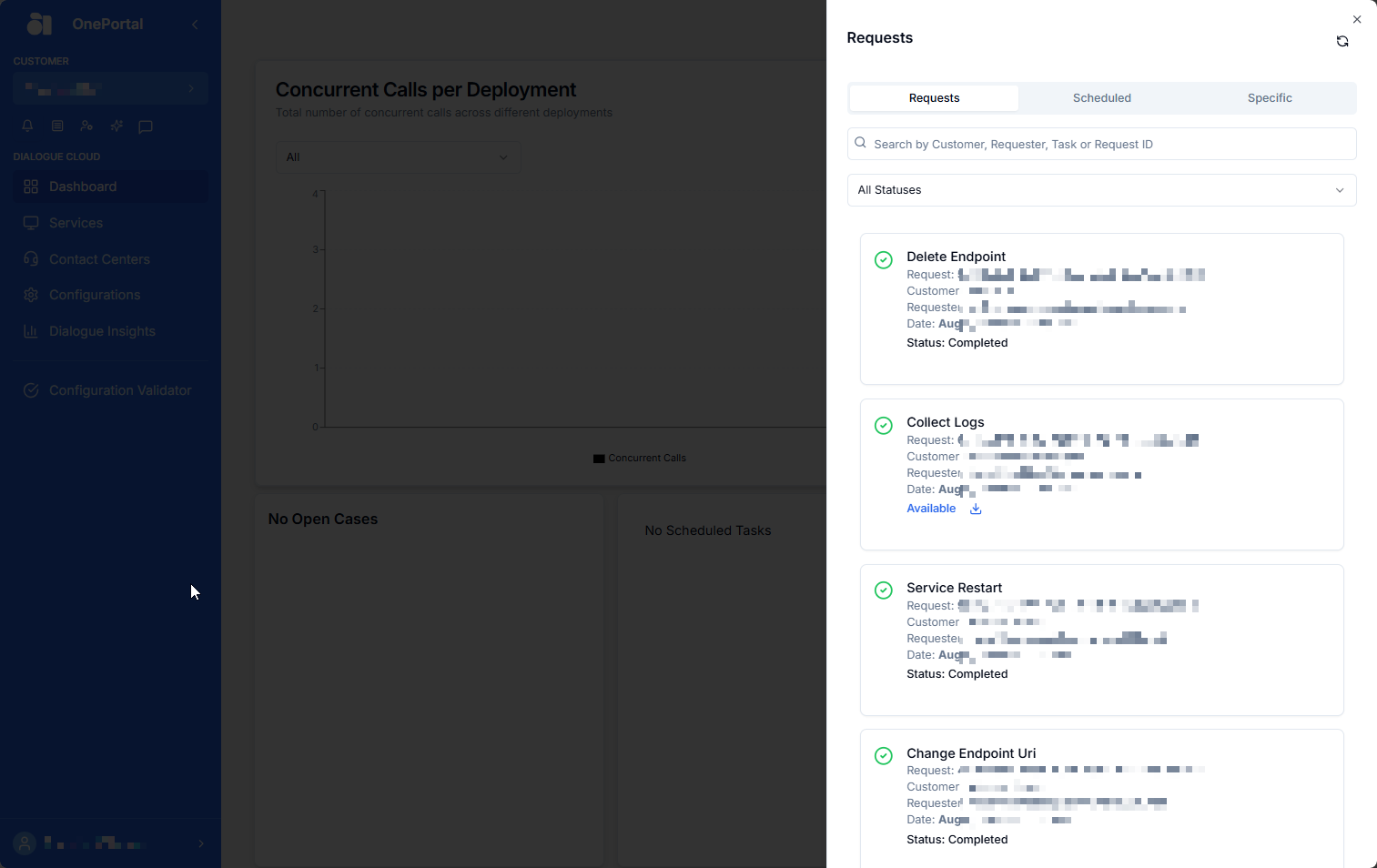Click the OnePortal logo icon
The width and height of the screenshot is (1377, 868).
coord(39,24)
